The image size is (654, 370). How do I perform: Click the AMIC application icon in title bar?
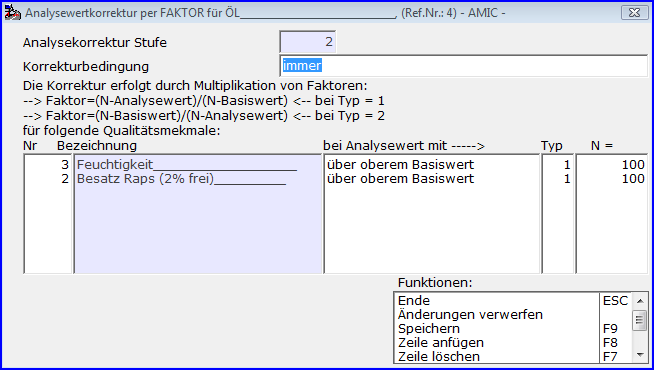point(13,13)
